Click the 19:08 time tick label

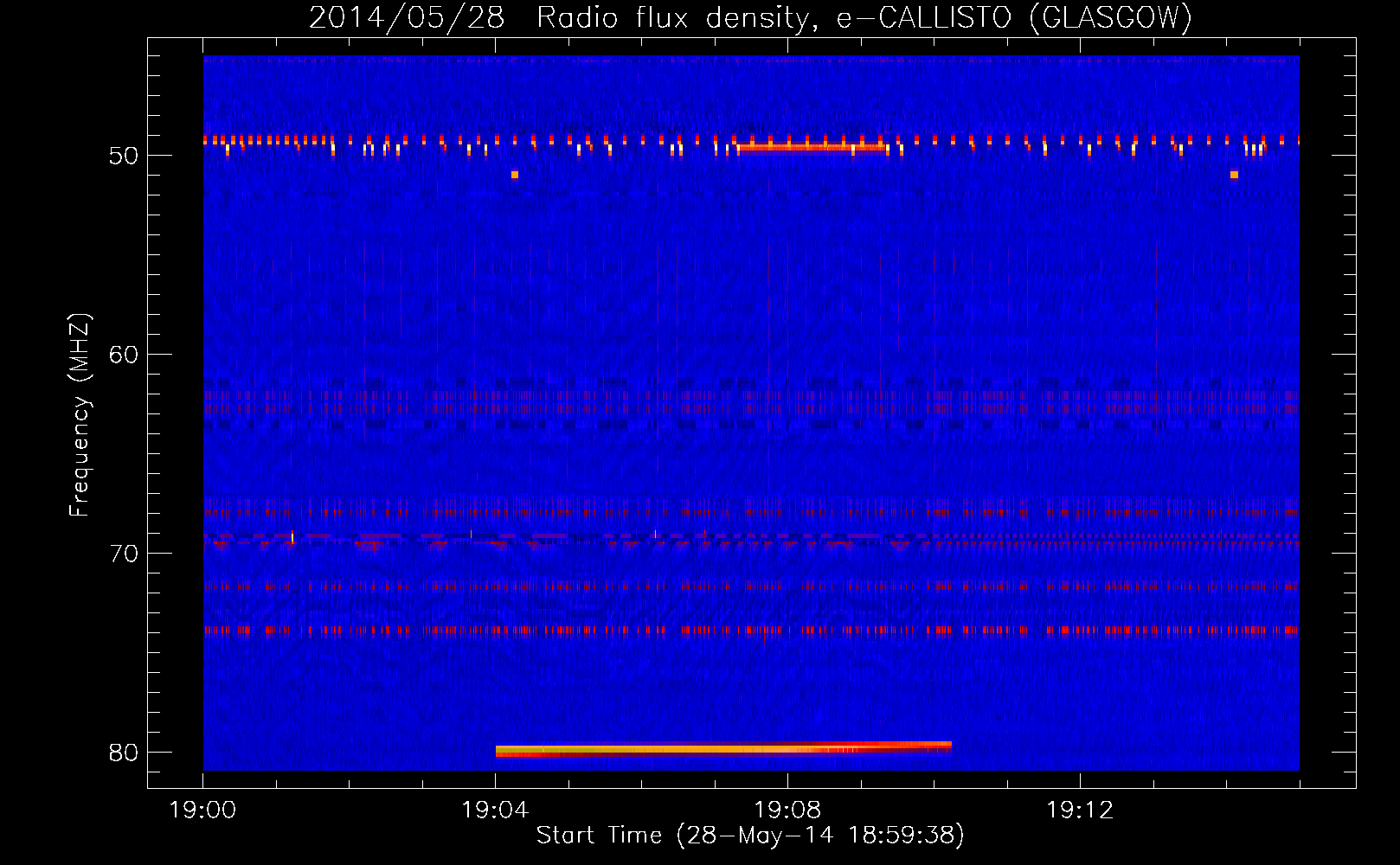[x=788, y=810]
